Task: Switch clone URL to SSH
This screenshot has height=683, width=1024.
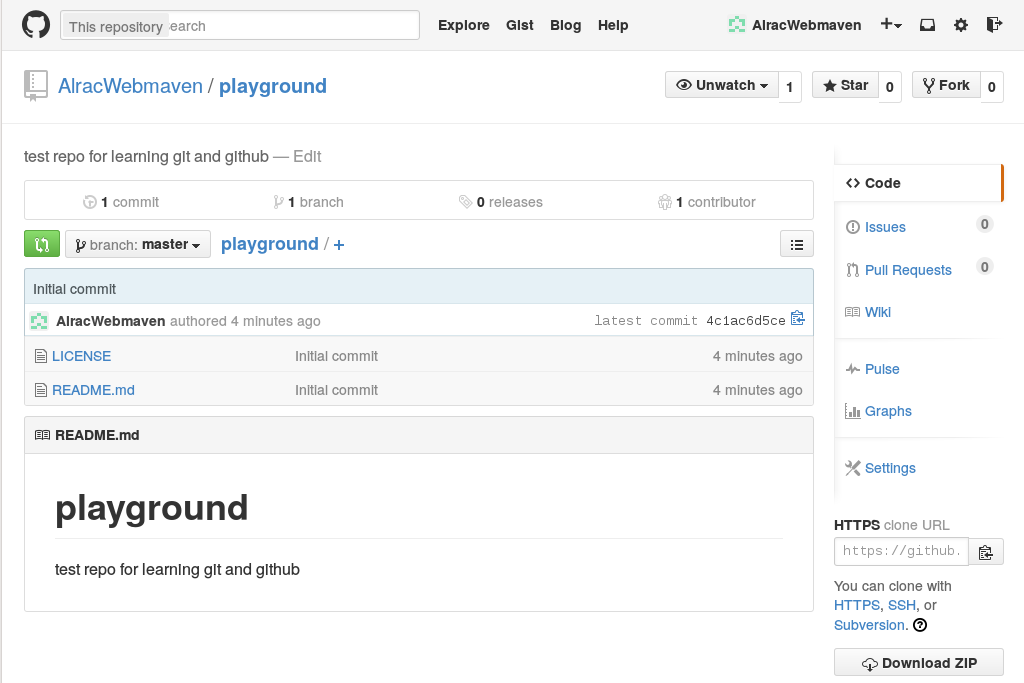Action: click(902, 605)
